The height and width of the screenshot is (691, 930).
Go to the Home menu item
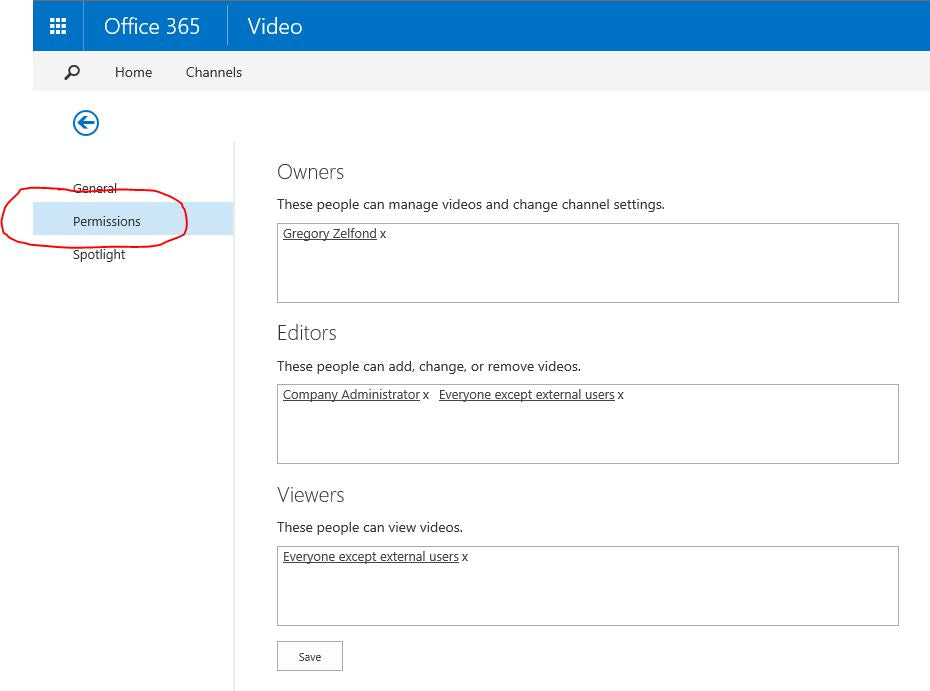(133, 72)
